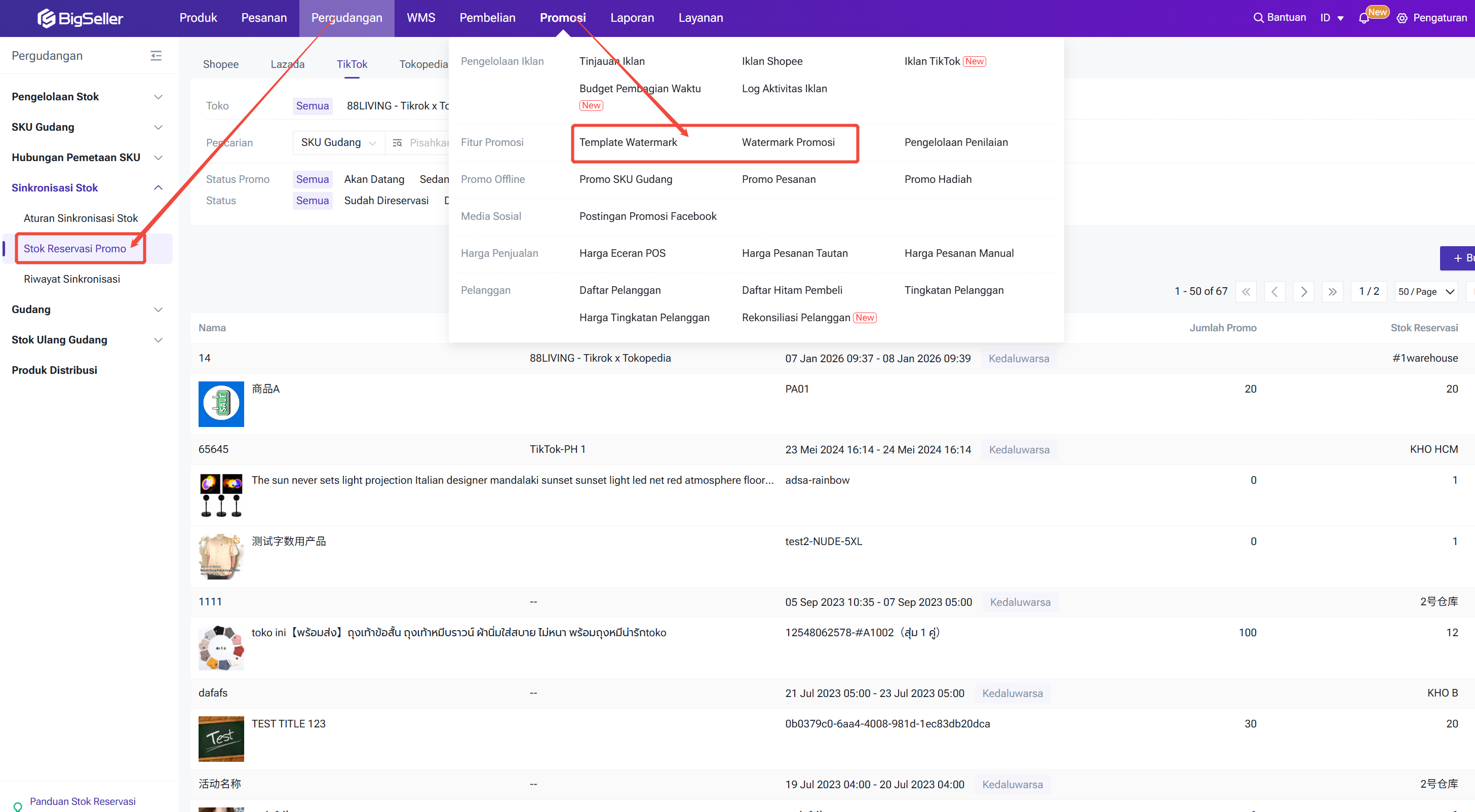This screenshot has height=812, width=1475.
Task: Open notifications bell icon
Action: pos(1364,18)
